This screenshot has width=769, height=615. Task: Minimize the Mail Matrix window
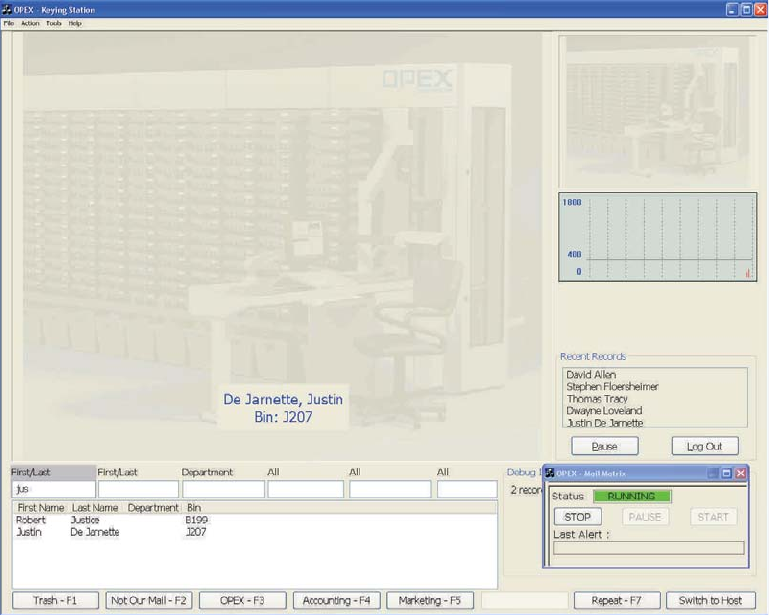click(x=713, y=473)
